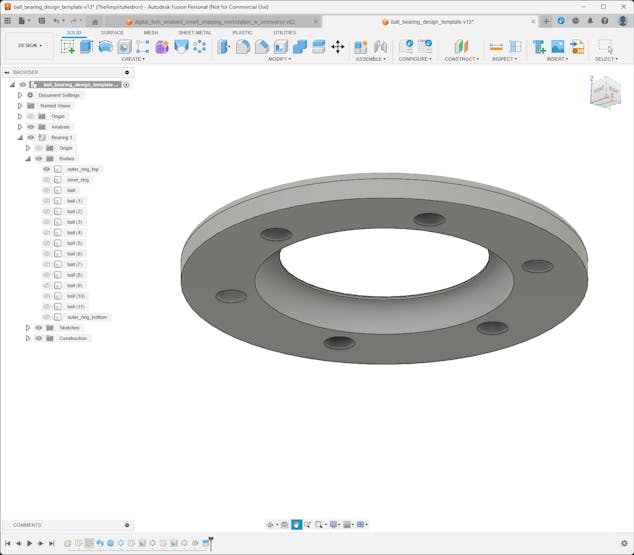
Task: Expand the Sketches folder in the browser
Action: [28, 328]
